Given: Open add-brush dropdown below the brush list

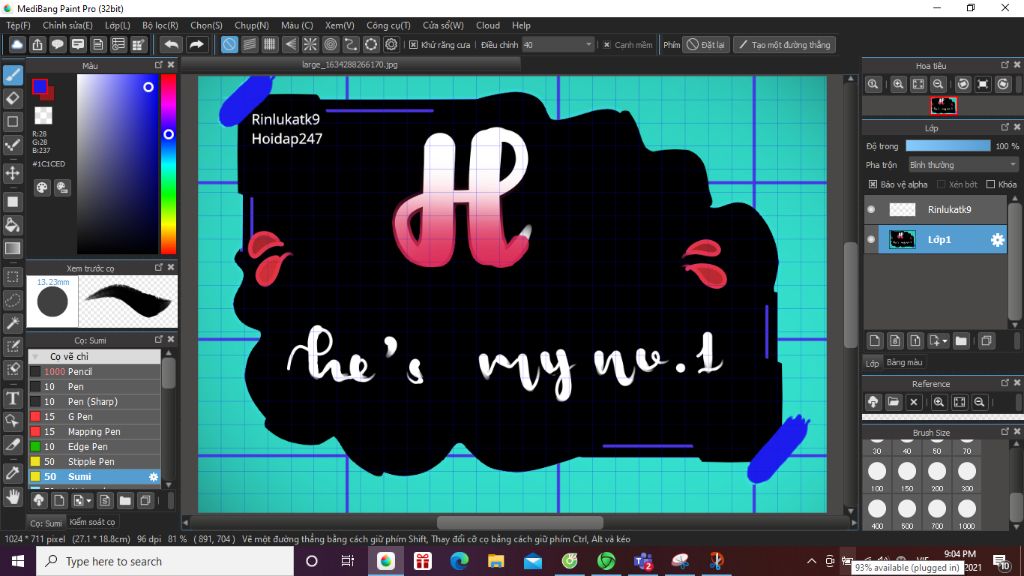Looking at the screenshot, I should [x=88, y=501].
